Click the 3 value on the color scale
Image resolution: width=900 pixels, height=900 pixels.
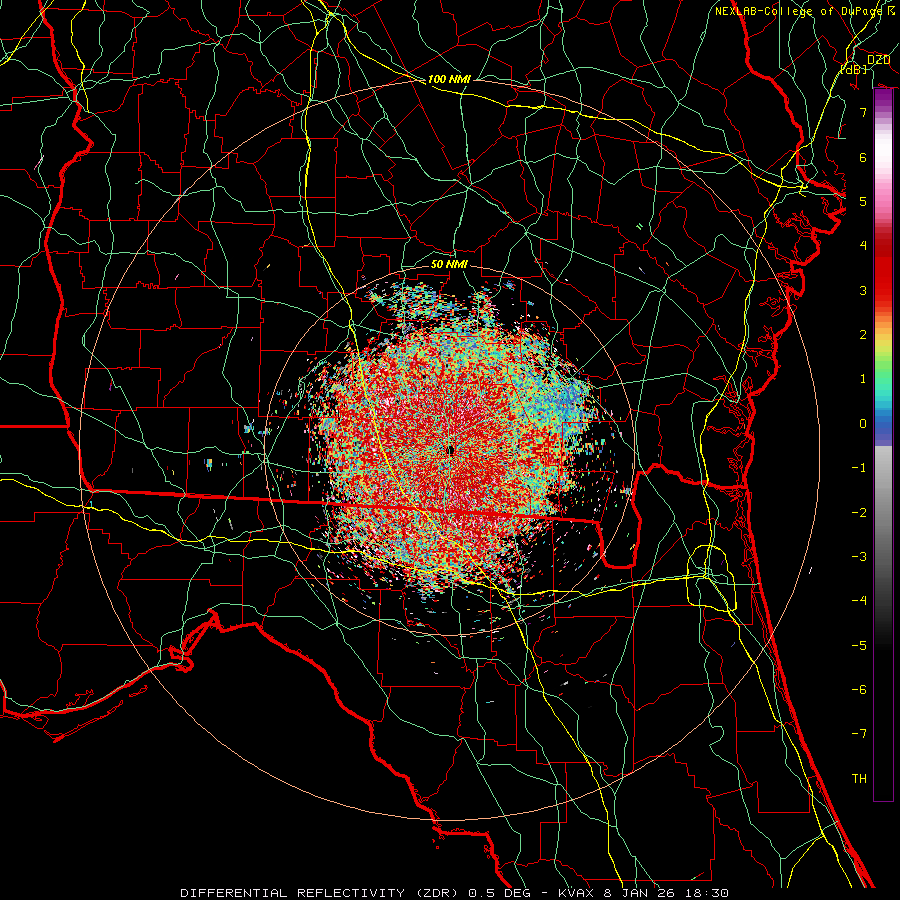(x=863, y=290)
